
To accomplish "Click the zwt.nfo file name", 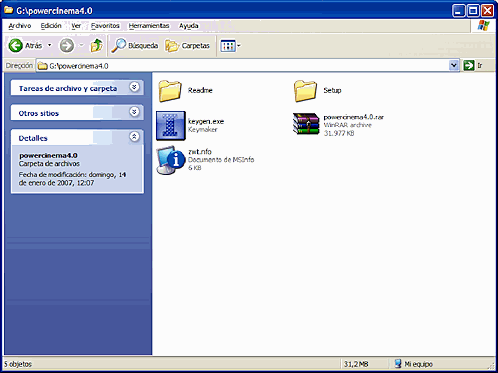I will (x=200, y=152).
